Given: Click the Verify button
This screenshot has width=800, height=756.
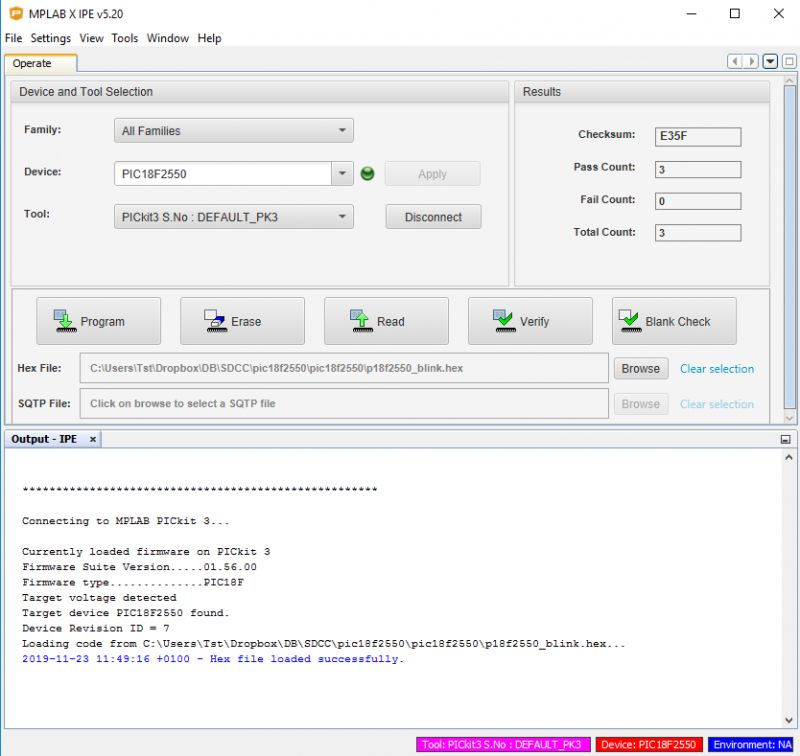Looking at the screenshot, I should [531, 321].
